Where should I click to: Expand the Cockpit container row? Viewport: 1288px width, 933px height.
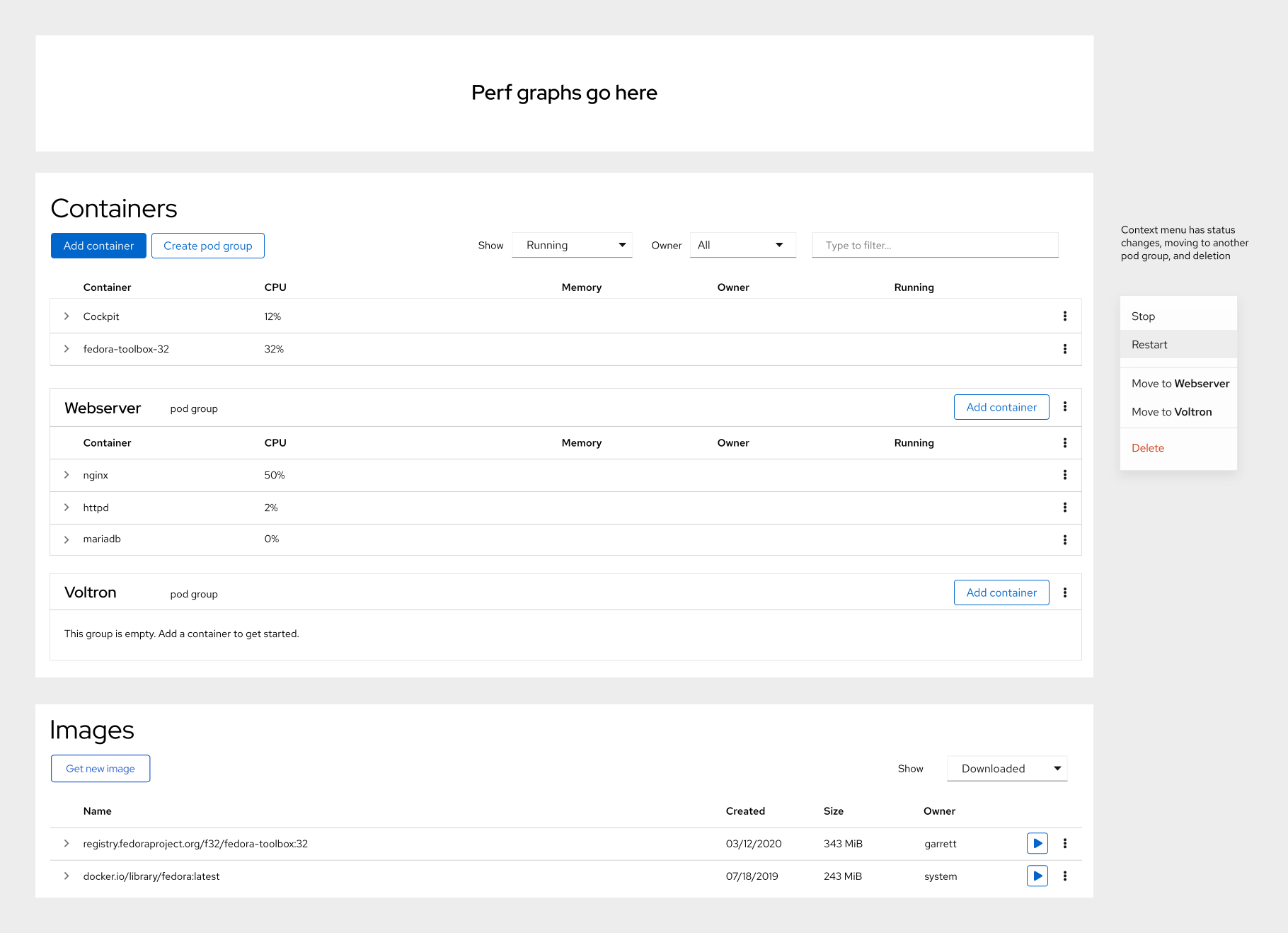click(x=67, y=316)
